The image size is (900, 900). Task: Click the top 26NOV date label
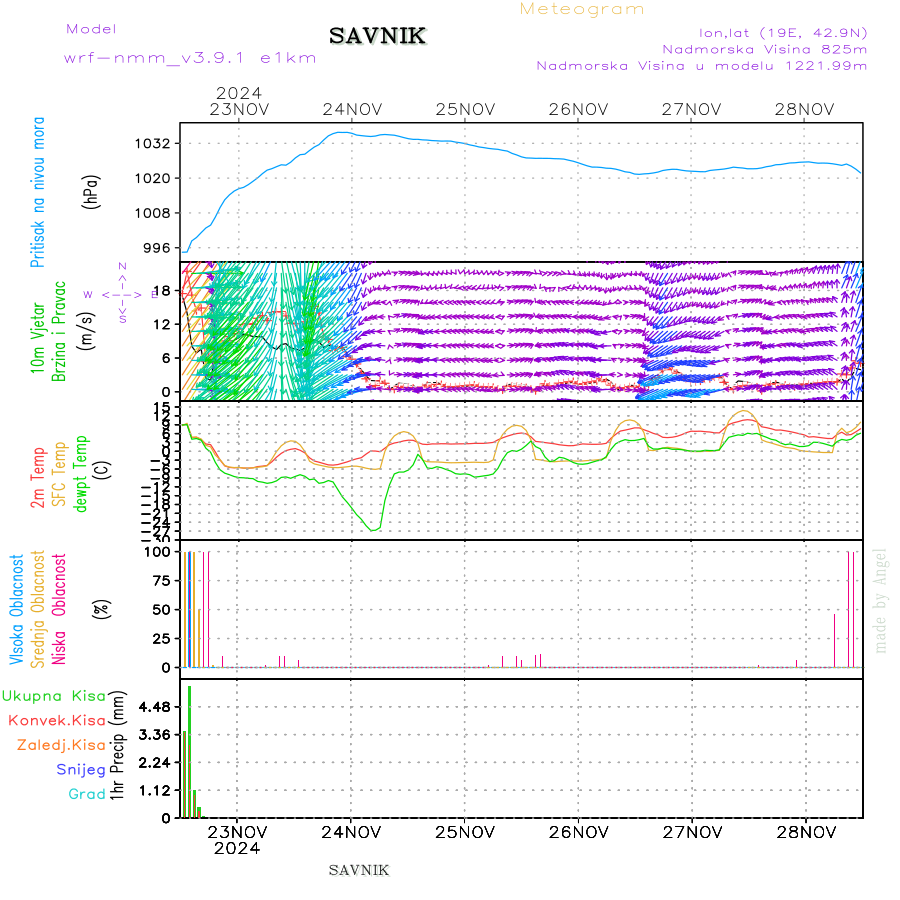pyautogui.click(x=578, y=110)
